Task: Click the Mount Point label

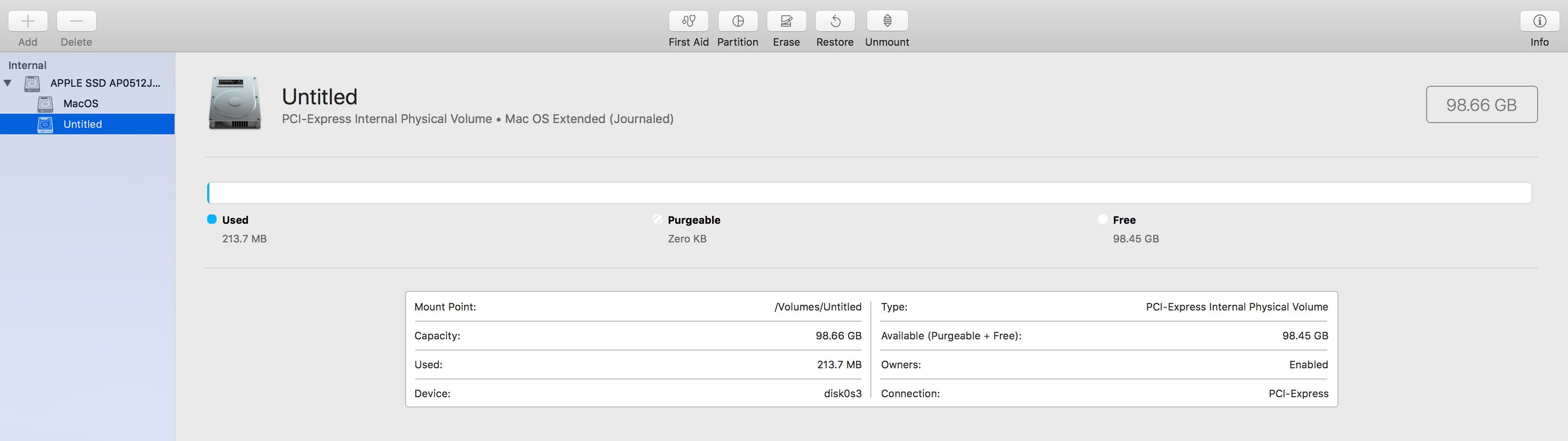Action: (x=446, y=307)
